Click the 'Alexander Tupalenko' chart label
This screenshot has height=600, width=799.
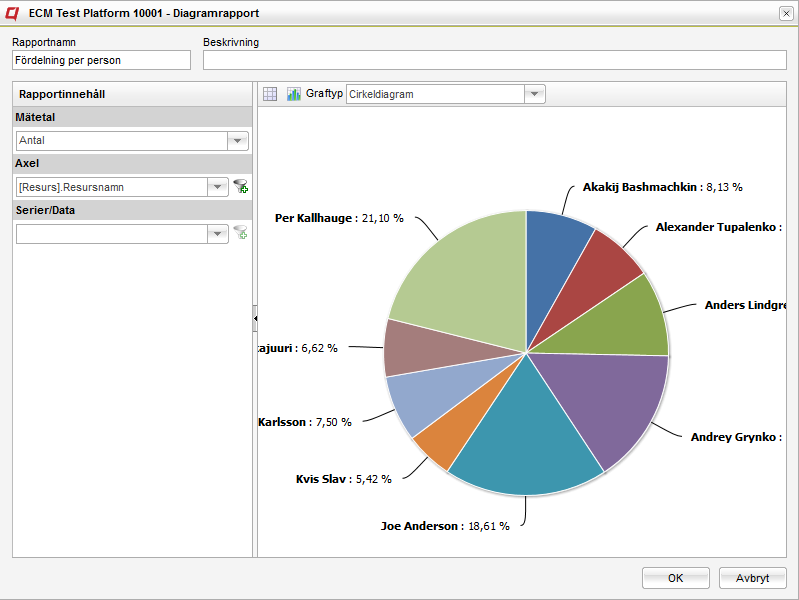[718, 227]
